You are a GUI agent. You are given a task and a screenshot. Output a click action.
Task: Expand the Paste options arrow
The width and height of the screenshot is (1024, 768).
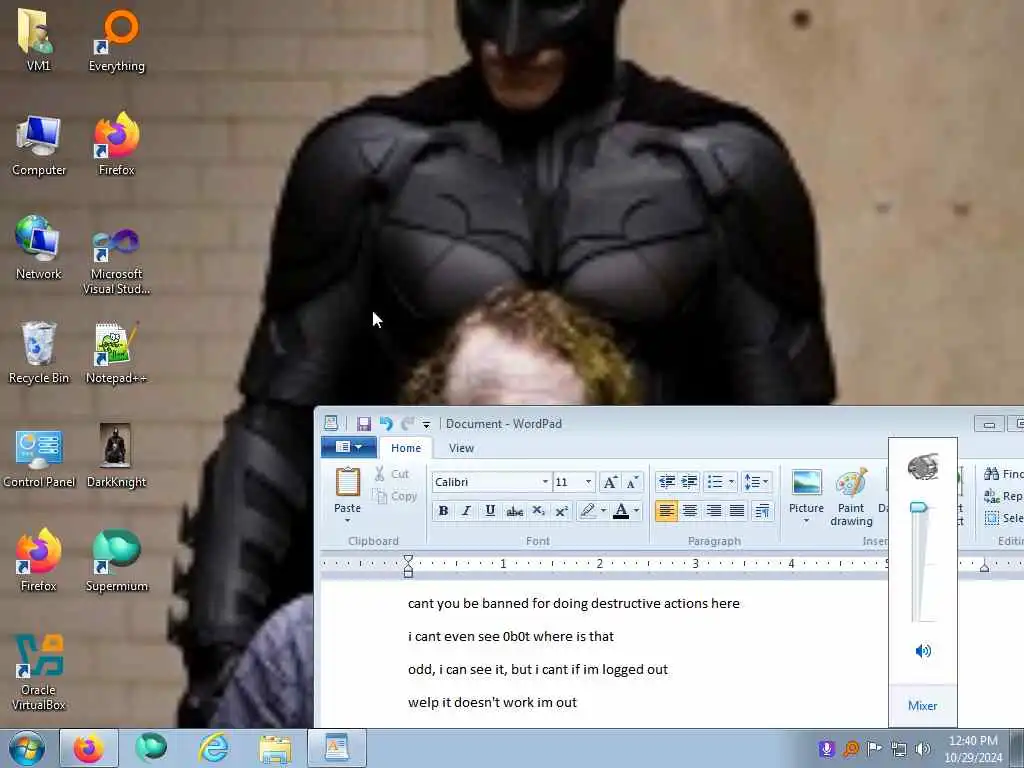[x=347, y=520]
